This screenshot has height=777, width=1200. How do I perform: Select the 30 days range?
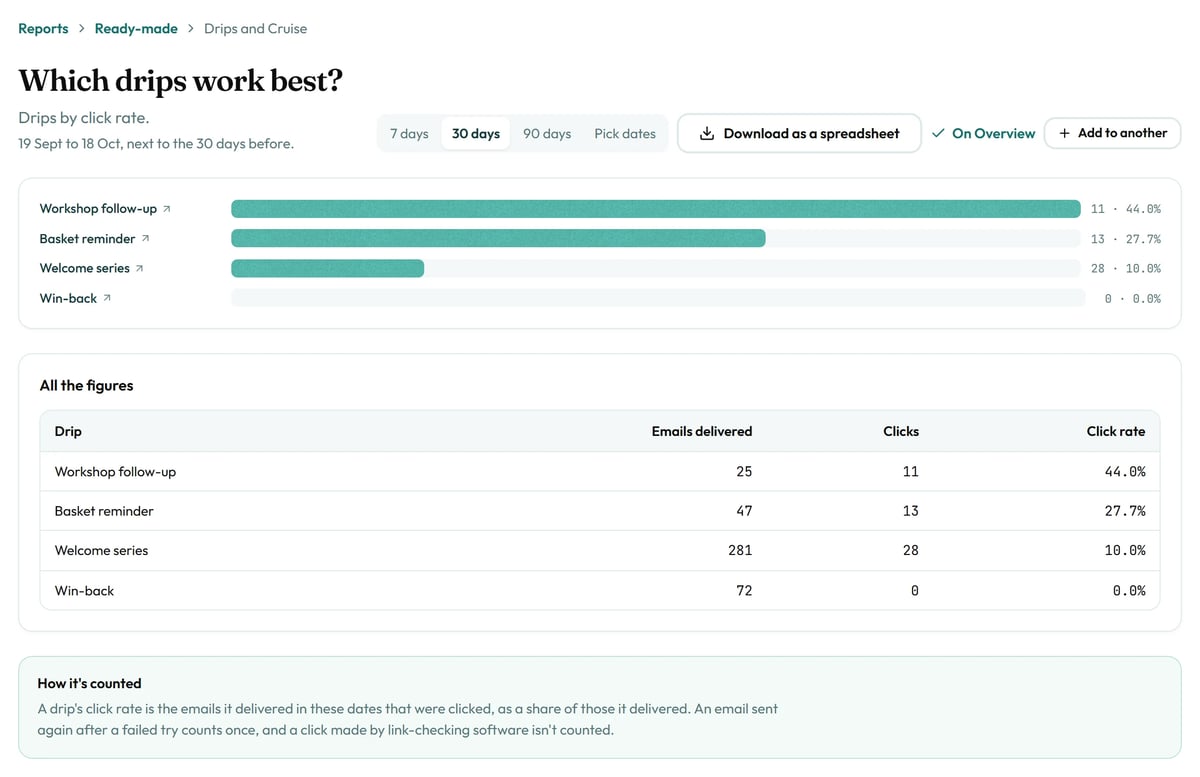tap(476, 133)
